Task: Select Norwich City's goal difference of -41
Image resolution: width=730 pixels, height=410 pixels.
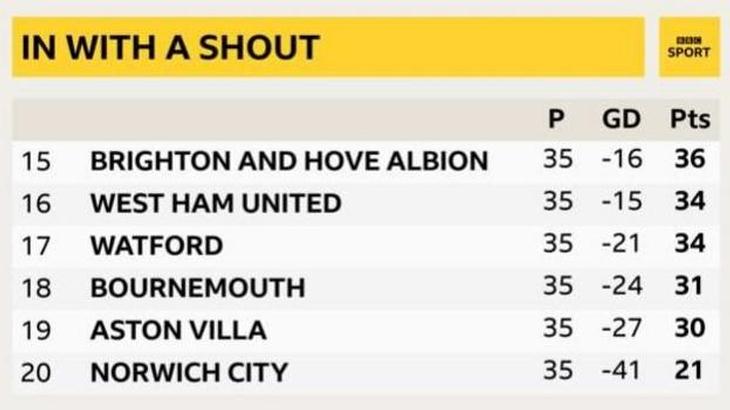Action: point(620,372)
